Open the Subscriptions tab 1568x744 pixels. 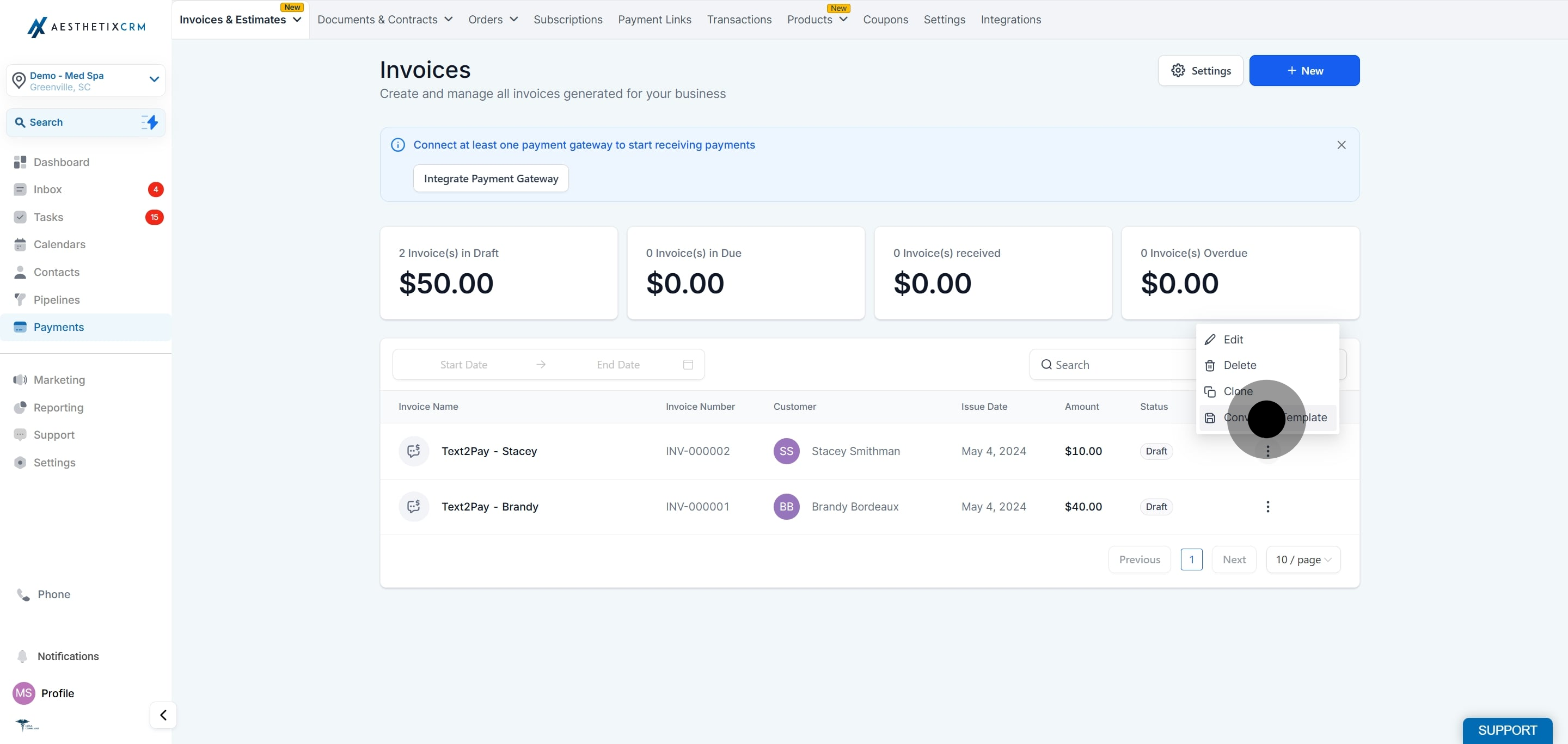coord(568,20)
